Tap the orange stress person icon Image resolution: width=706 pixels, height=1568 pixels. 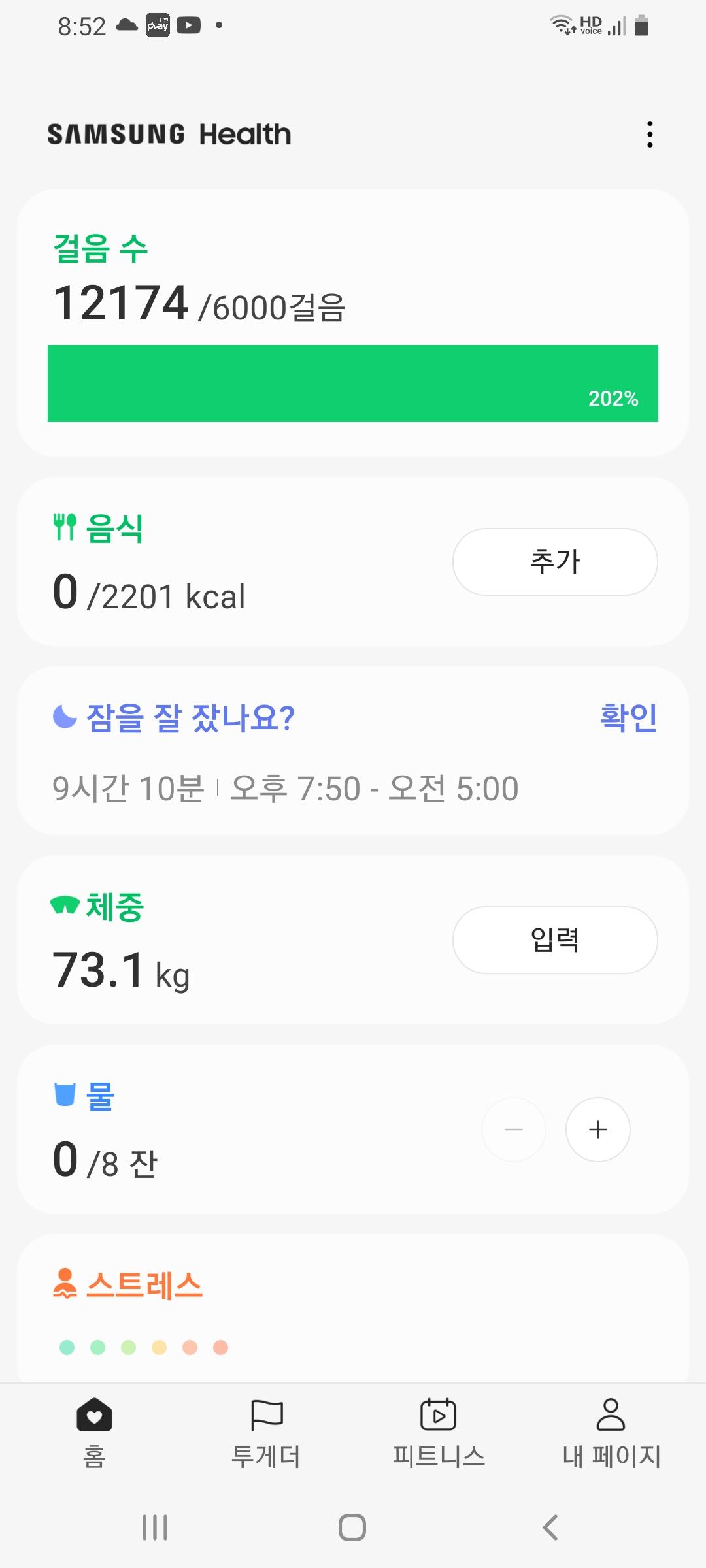pyautogui.click(x=65, y=1283)
